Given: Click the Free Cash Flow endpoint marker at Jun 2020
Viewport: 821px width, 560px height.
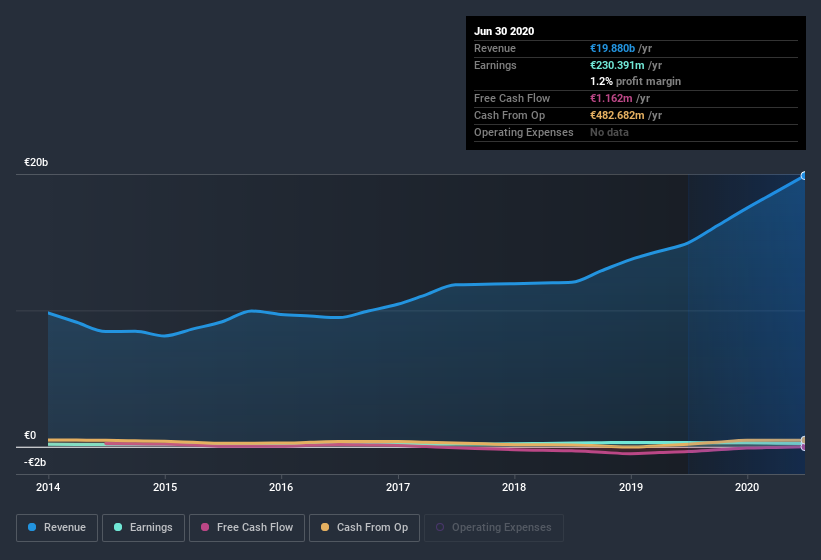Looking at the screenshot, I should point(804,447).
